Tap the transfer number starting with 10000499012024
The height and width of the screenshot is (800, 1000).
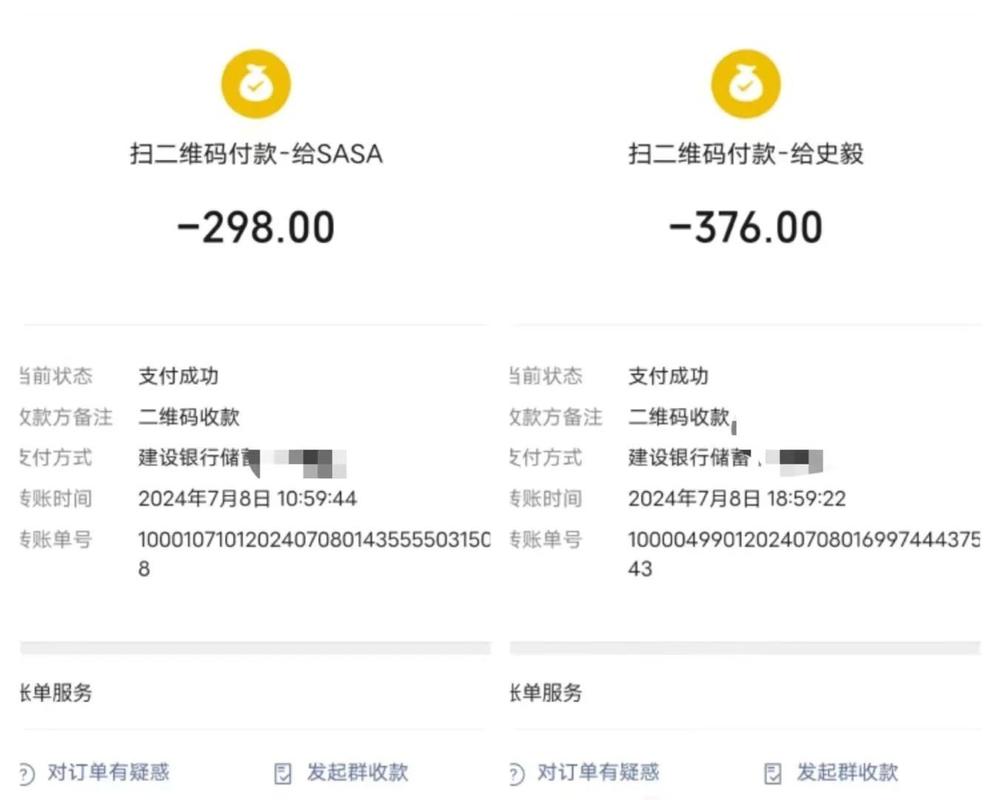coord(804,540)
